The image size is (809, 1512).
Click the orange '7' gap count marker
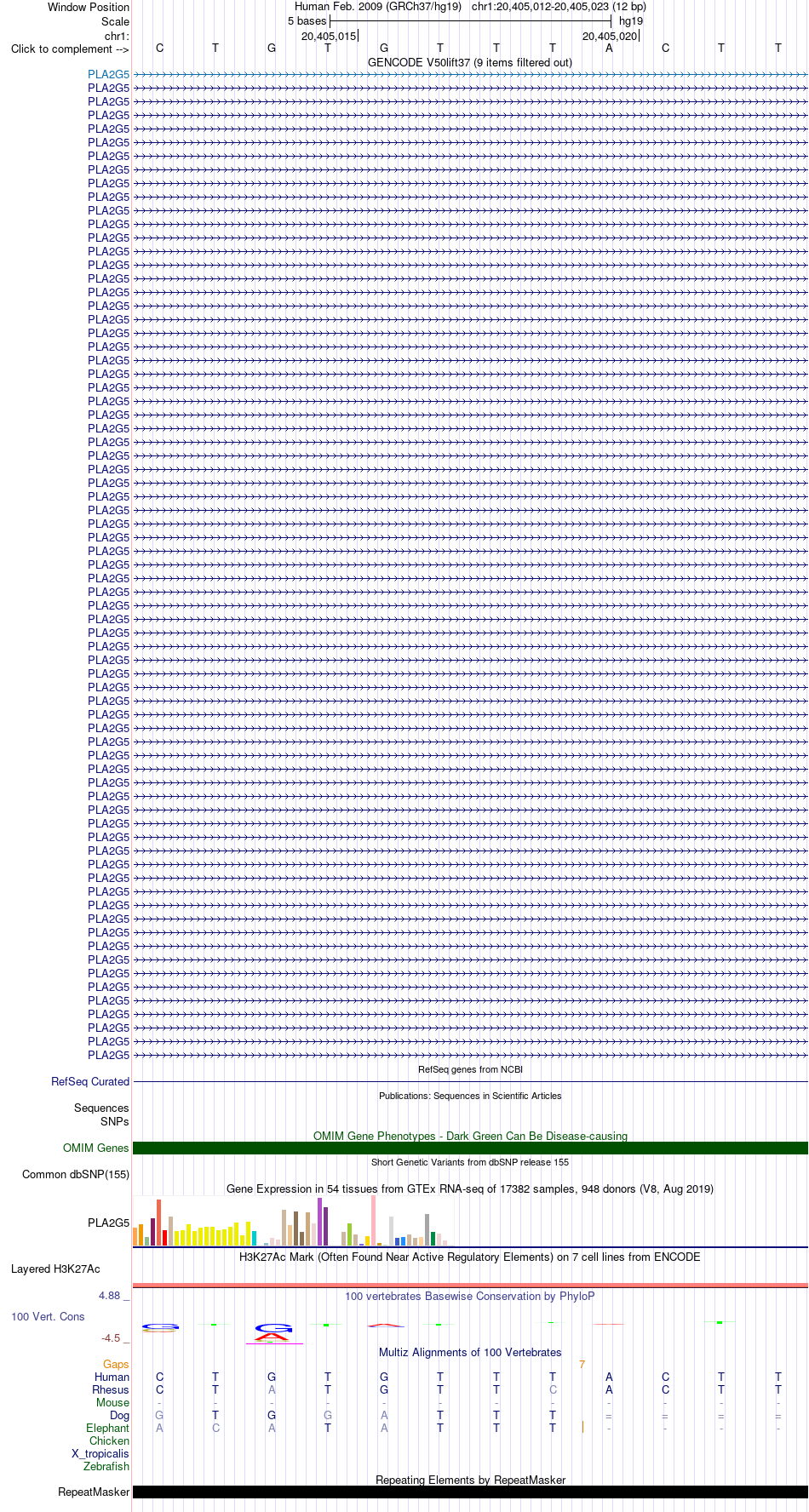[582, 1365]
